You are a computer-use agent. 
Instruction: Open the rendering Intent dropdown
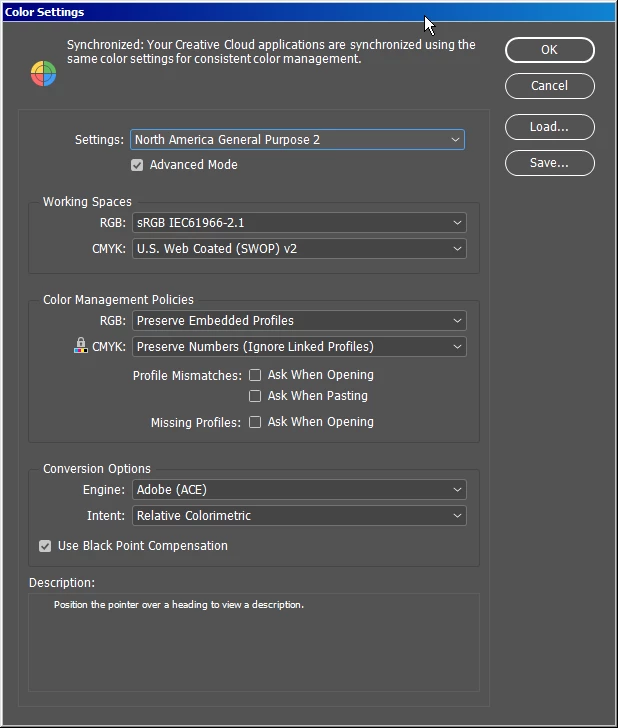(299, 516)
